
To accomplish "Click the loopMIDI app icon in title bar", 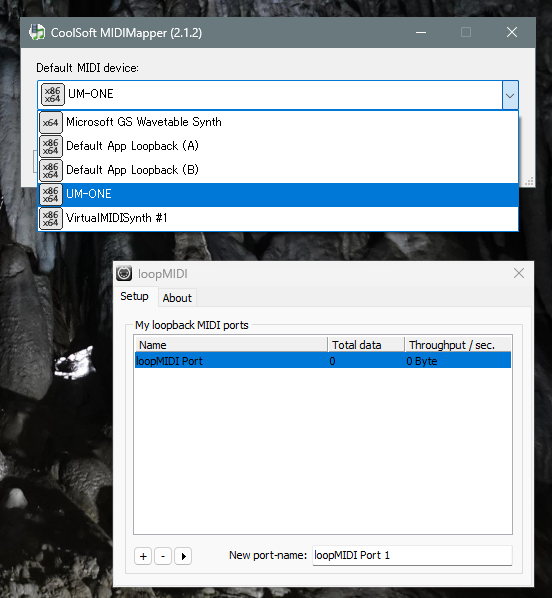I will coord(124,273).
